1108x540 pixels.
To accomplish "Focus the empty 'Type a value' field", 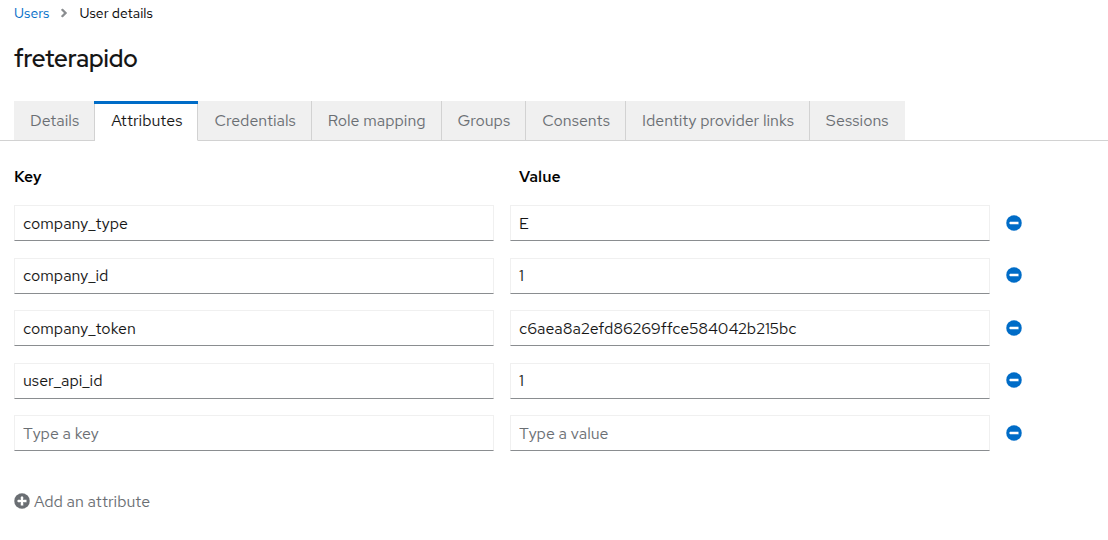I will point(749,433).
